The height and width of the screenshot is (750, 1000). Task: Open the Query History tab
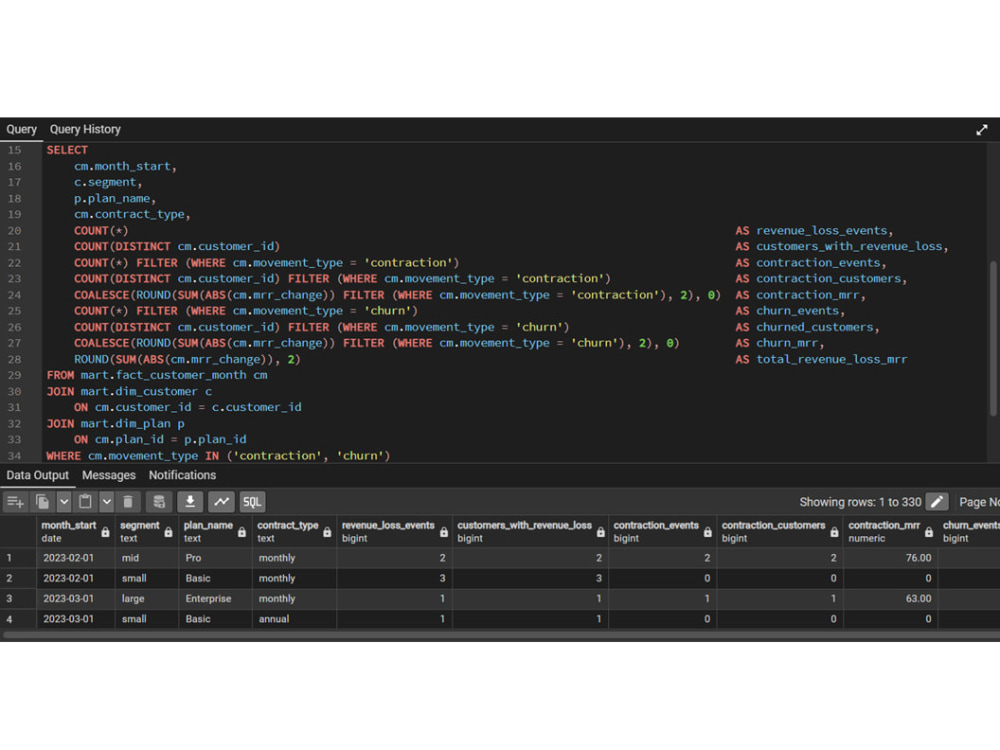click(85, 129)
